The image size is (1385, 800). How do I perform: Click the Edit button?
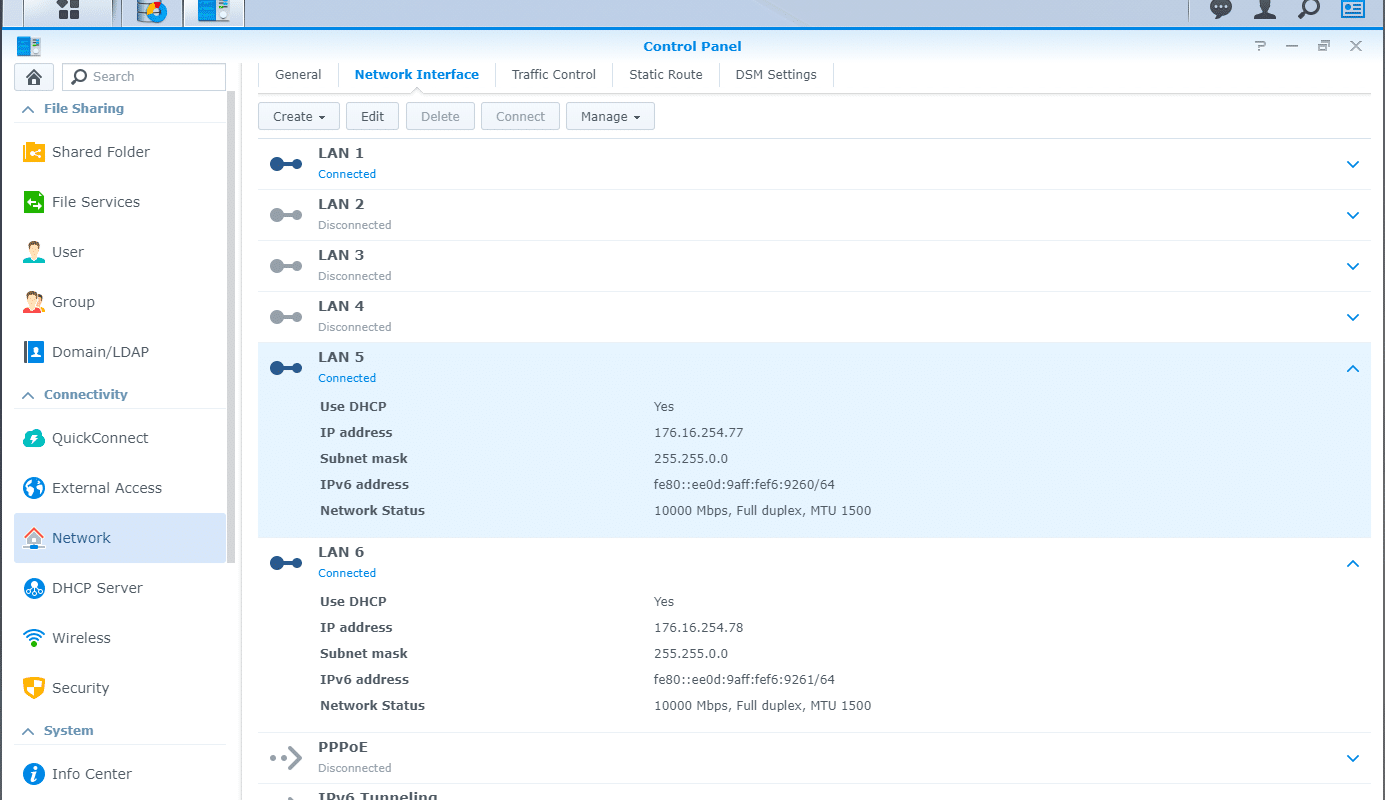pyautogui.click(x=372, y=116)
